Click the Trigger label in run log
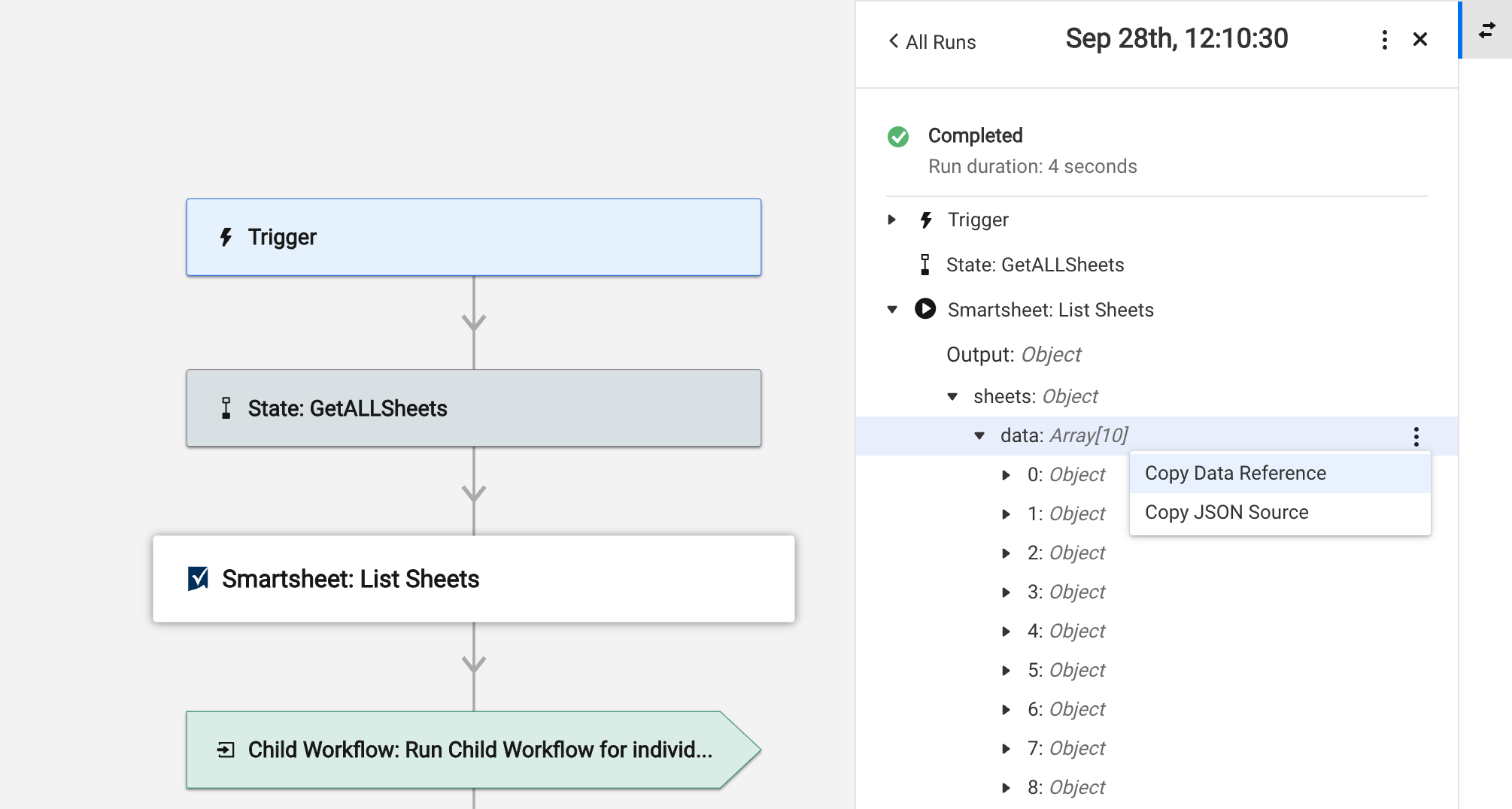The height and width of the screenshot is (809, 1512). [978, 220]
